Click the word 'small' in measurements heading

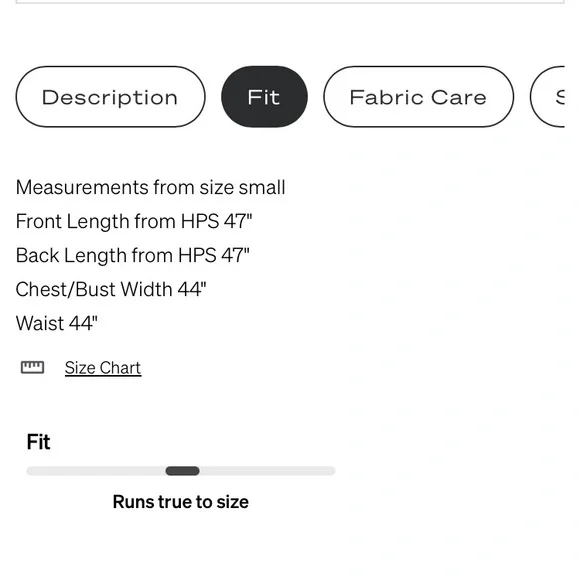click(x=262, y=187)
